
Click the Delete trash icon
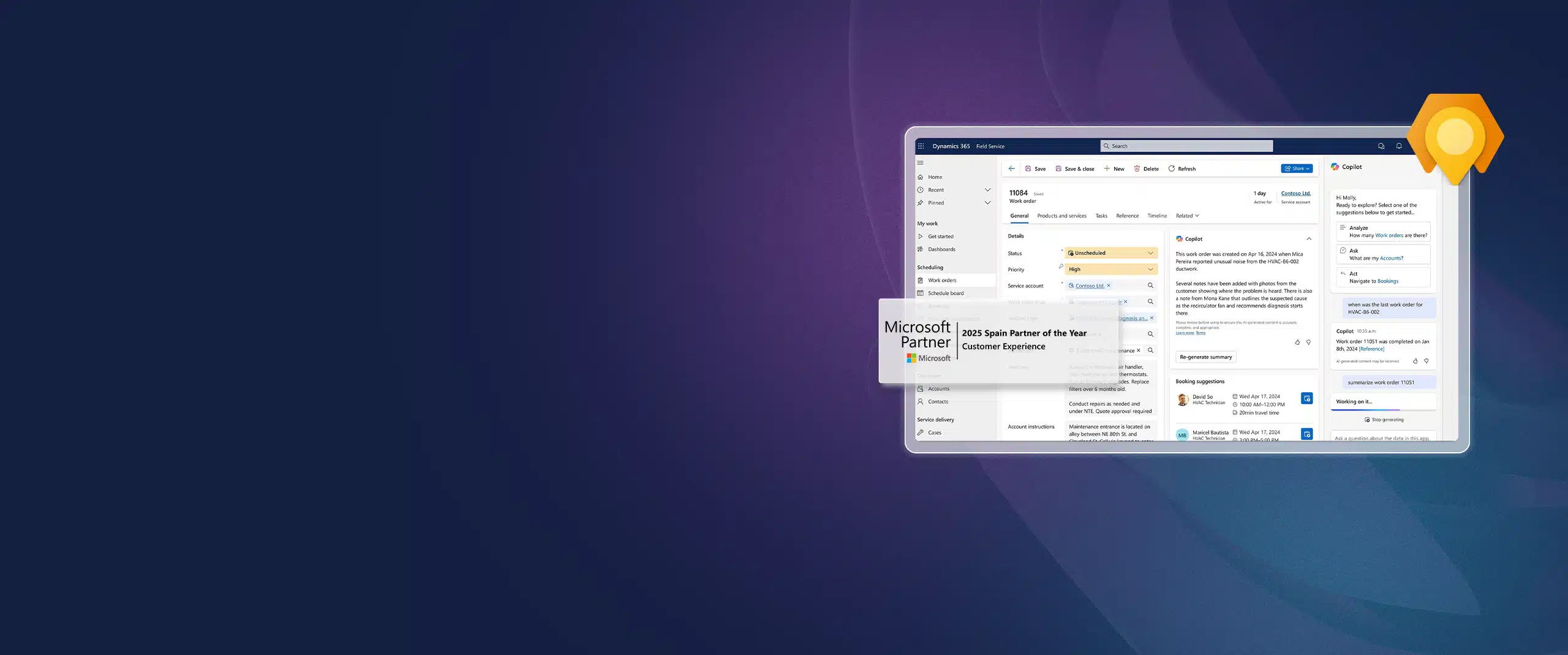1137,168
